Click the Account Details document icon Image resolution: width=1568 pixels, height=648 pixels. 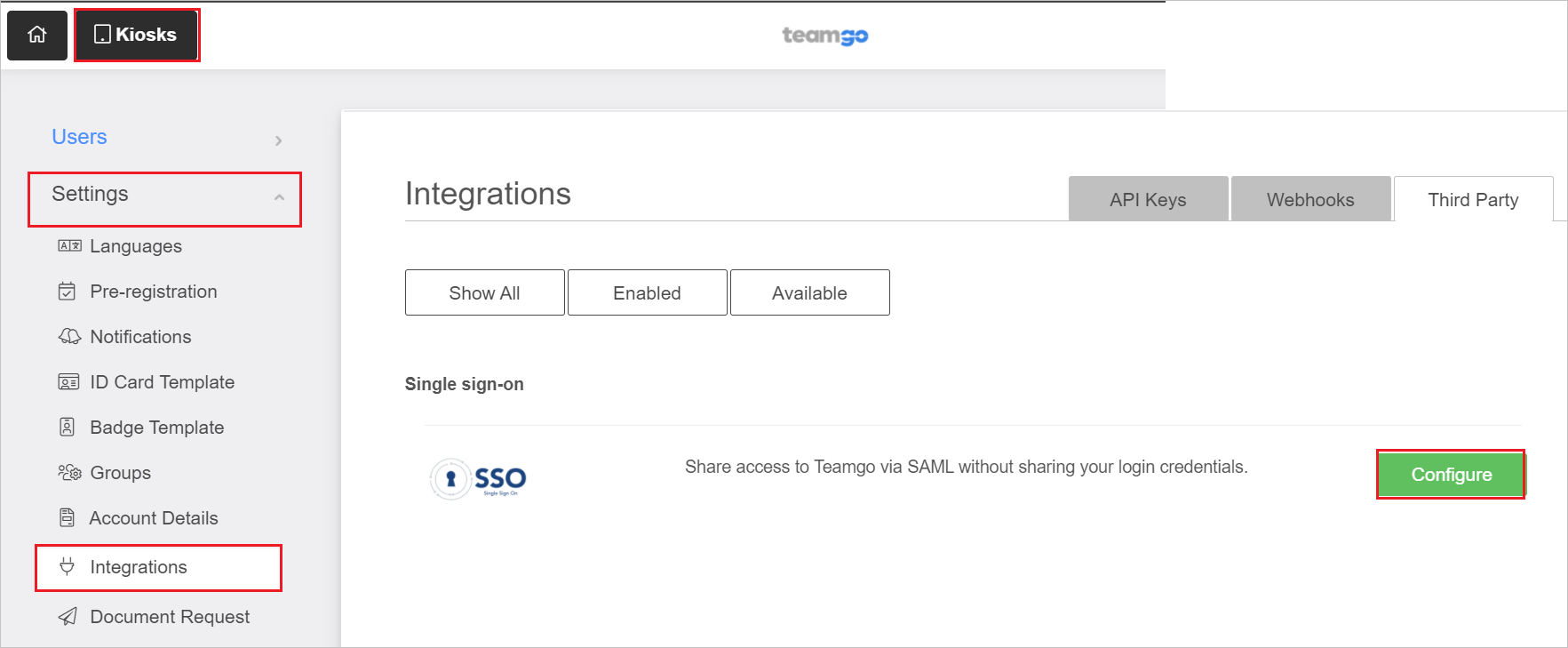pyautogui.click(x=67, y=517)
